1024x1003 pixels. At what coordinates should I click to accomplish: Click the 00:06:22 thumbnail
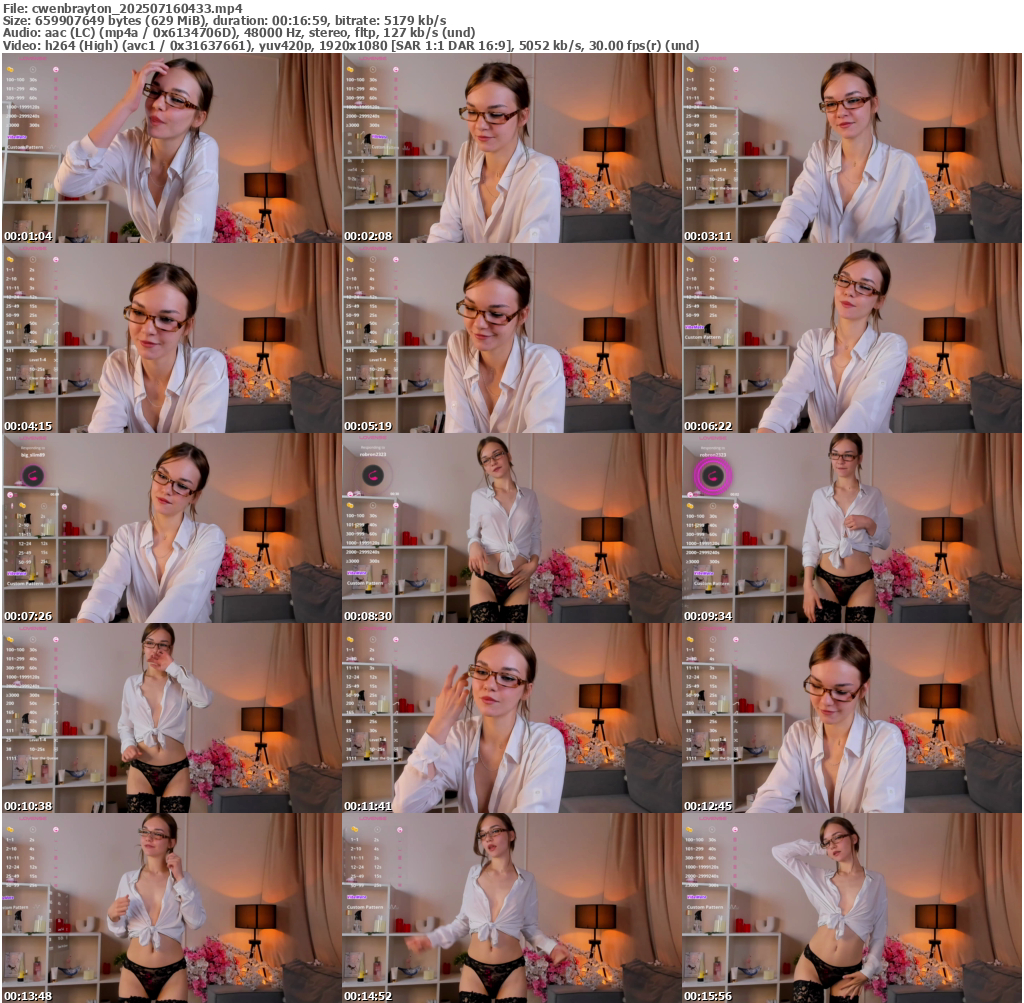coord(851,338)
